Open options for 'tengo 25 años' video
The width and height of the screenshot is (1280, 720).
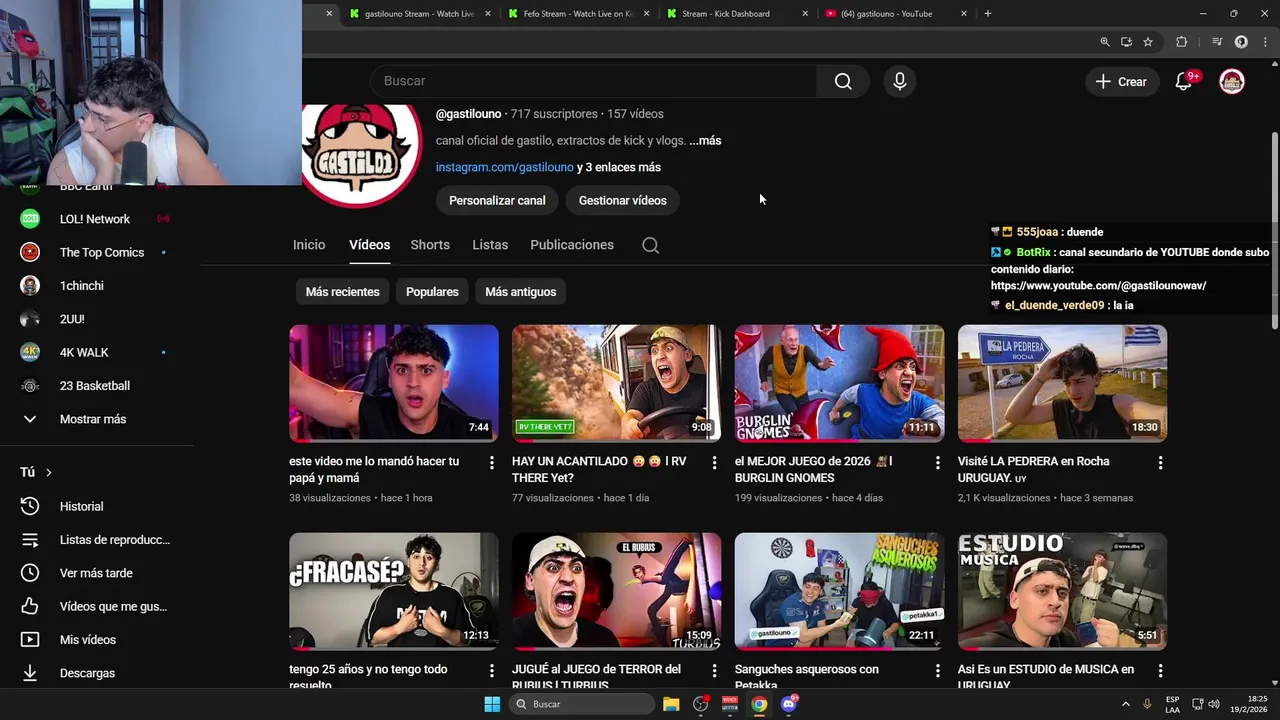pos(491,670)
